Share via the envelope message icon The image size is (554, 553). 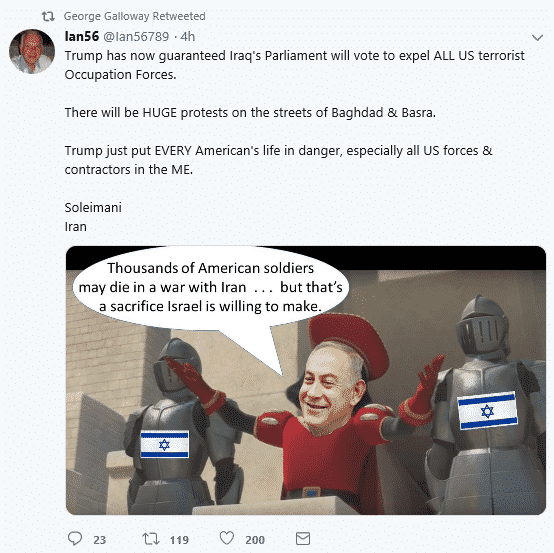click(303, 539)
